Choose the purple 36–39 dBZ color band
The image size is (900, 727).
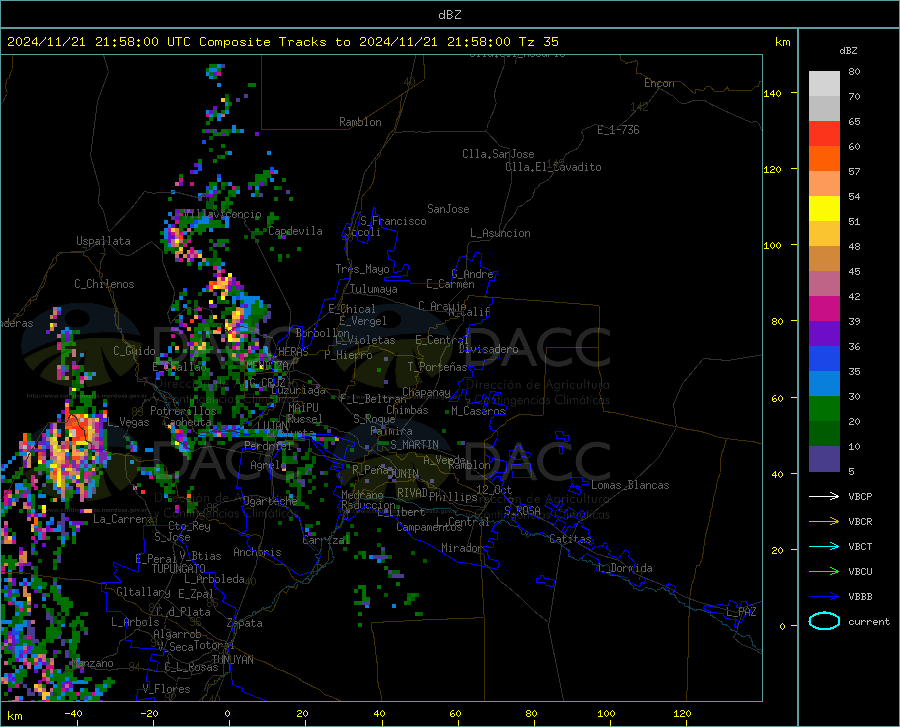[x=824, y=334]
